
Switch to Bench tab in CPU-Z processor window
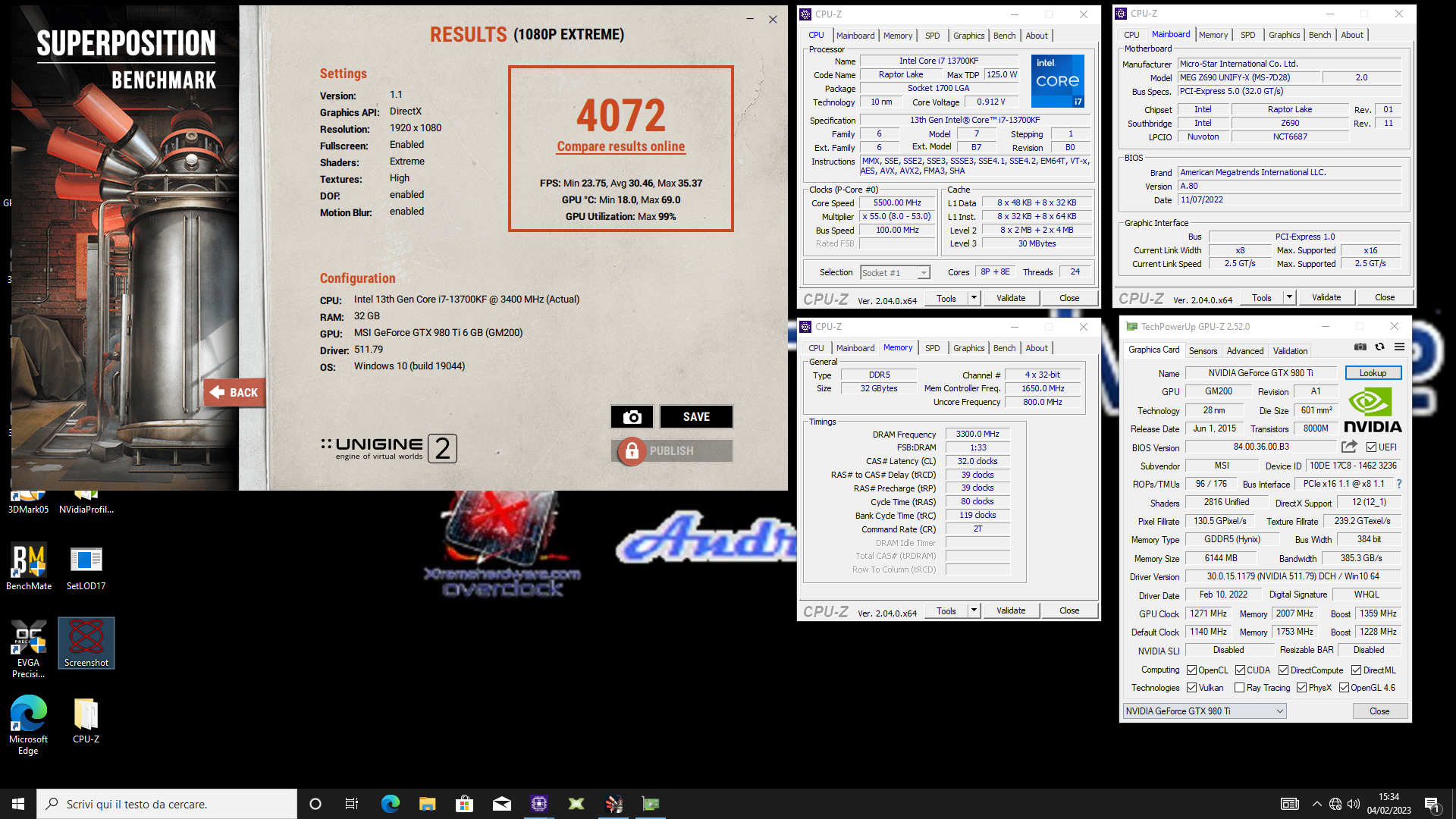pyautogui.click(x=1004, y=36)
